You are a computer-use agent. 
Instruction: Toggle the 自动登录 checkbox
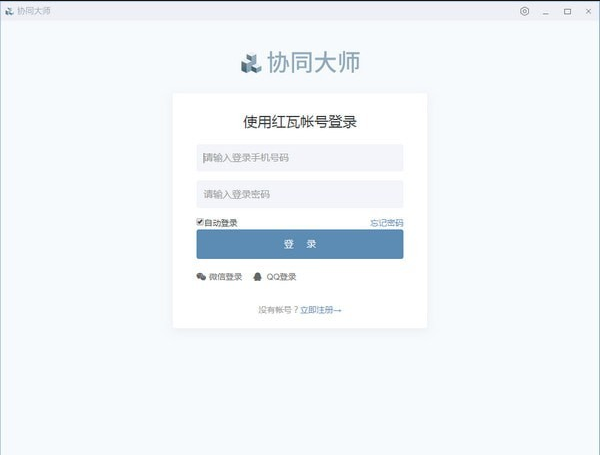[200, 222]
